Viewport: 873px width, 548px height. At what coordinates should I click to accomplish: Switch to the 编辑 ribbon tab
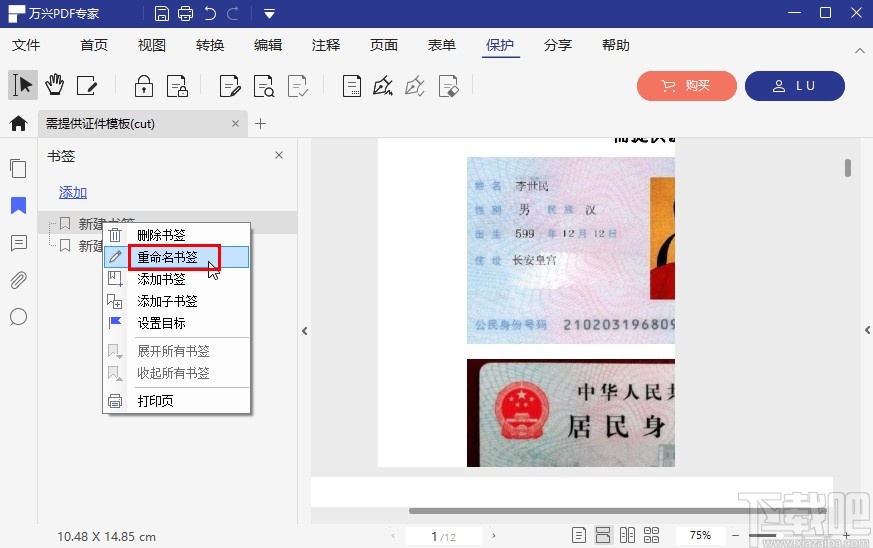[268, 45]
